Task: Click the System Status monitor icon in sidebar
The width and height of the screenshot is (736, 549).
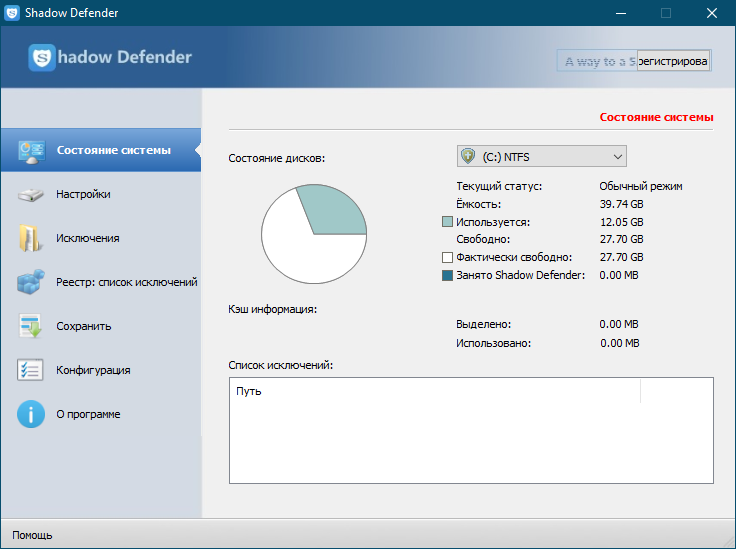Action: 31,152
